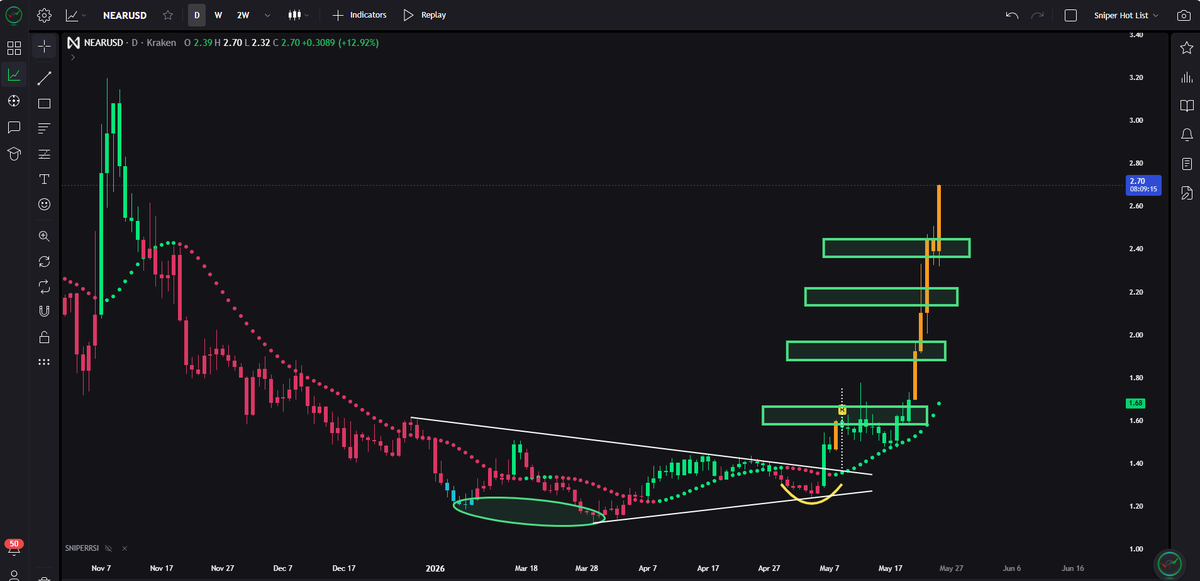Open the grid dashboard icon in left sidebar

(x=14, y=48)
